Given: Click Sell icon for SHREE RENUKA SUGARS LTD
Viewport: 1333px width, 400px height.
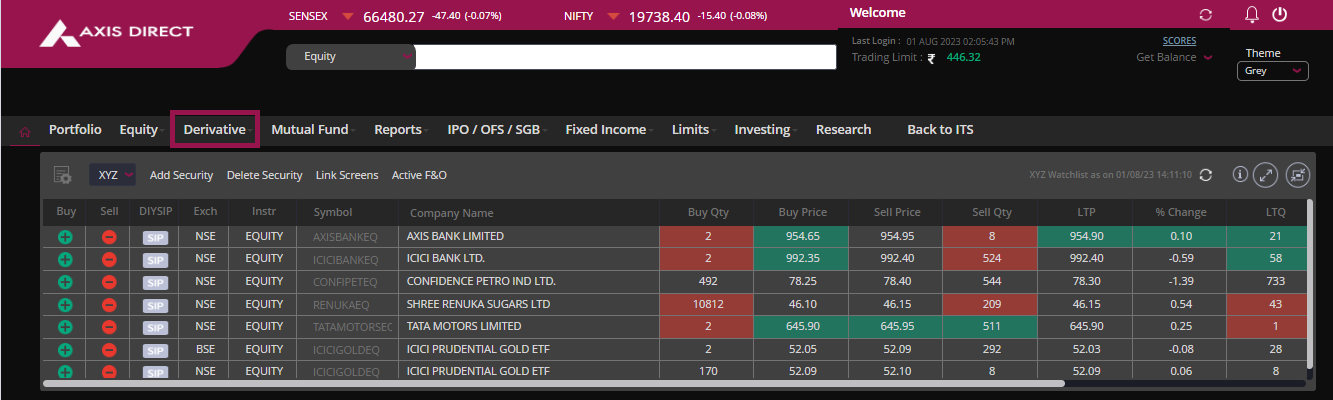Looking at the screenshot, I should coord(109,304).
